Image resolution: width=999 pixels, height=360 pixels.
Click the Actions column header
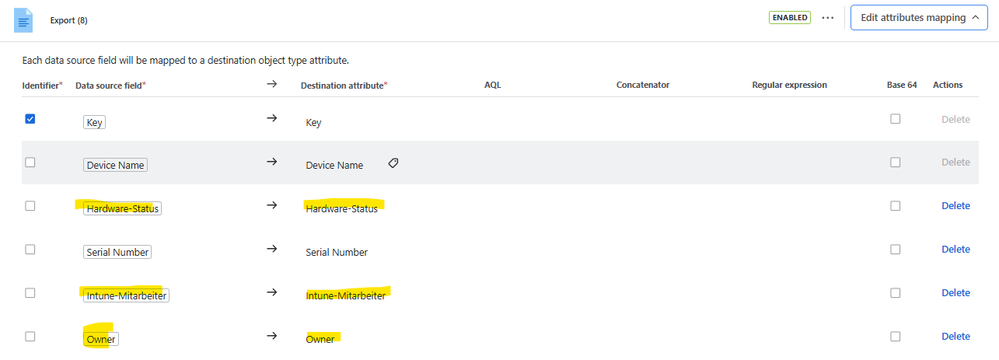click(x=947, y=85)
